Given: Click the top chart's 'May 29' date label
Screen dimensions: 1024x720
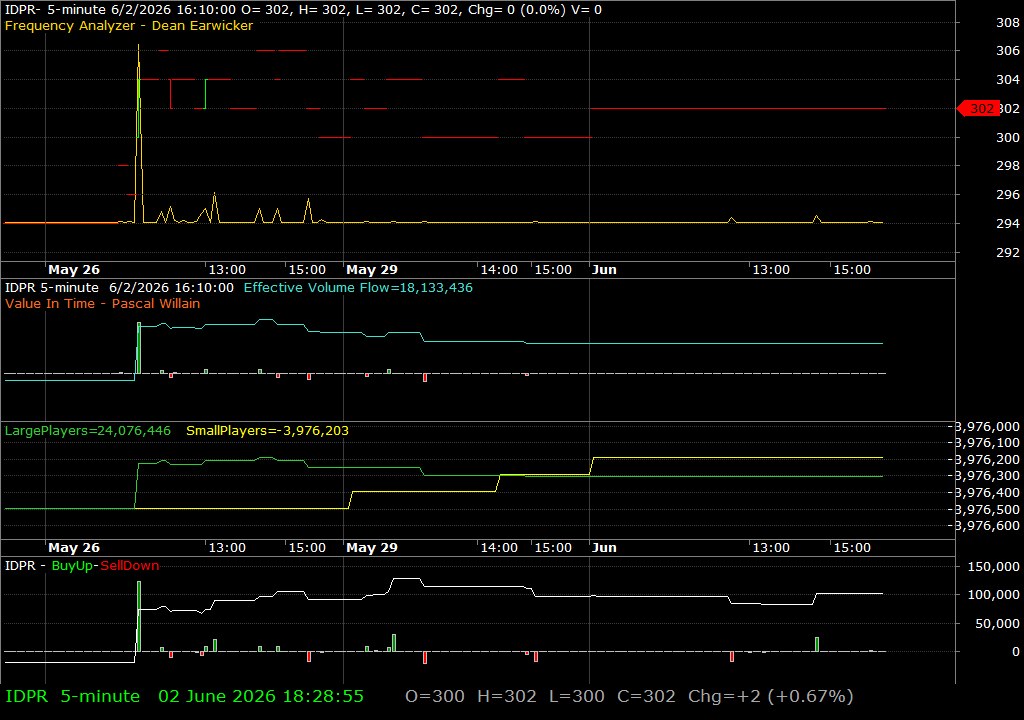Looking at the screenshot, I should click(372, 269).
